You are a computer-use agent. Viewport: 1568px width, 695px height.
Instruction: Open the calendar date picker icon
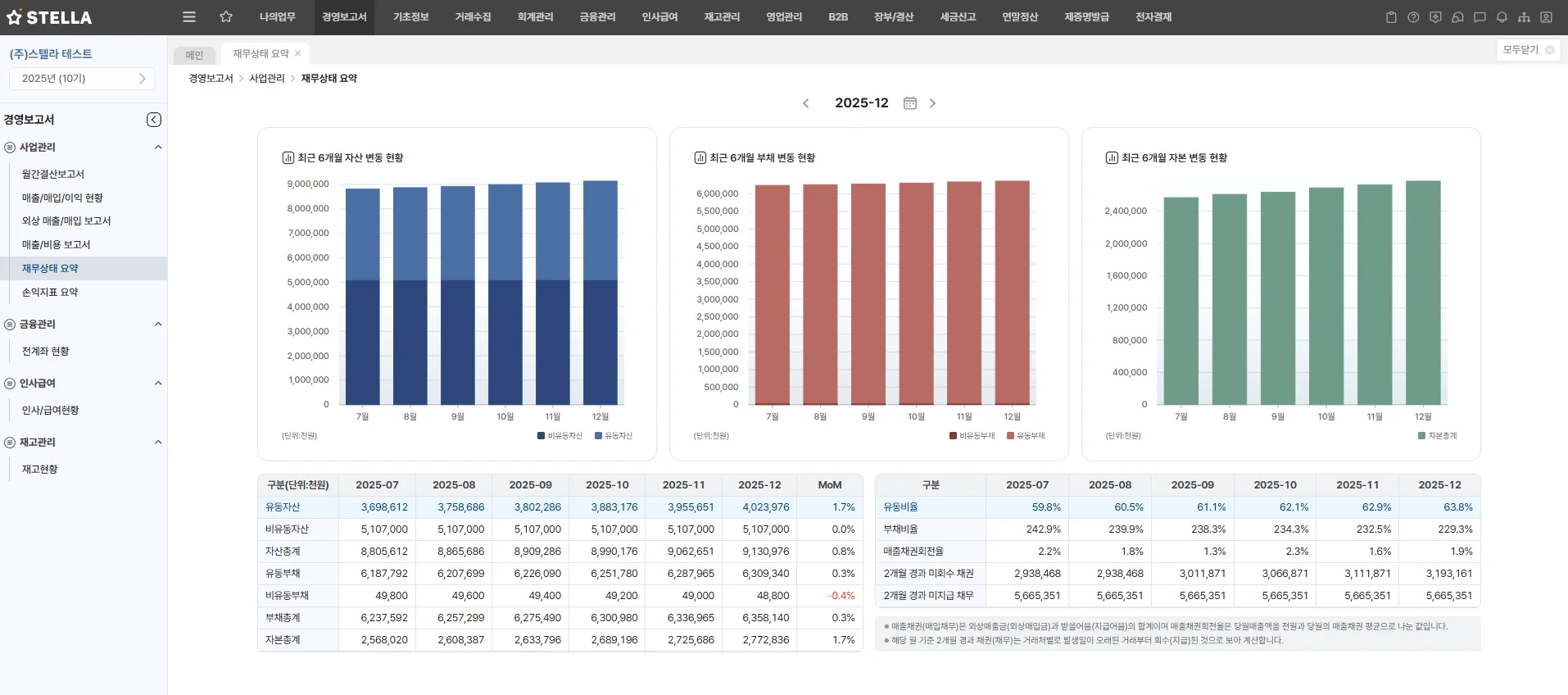pos(909,103)
